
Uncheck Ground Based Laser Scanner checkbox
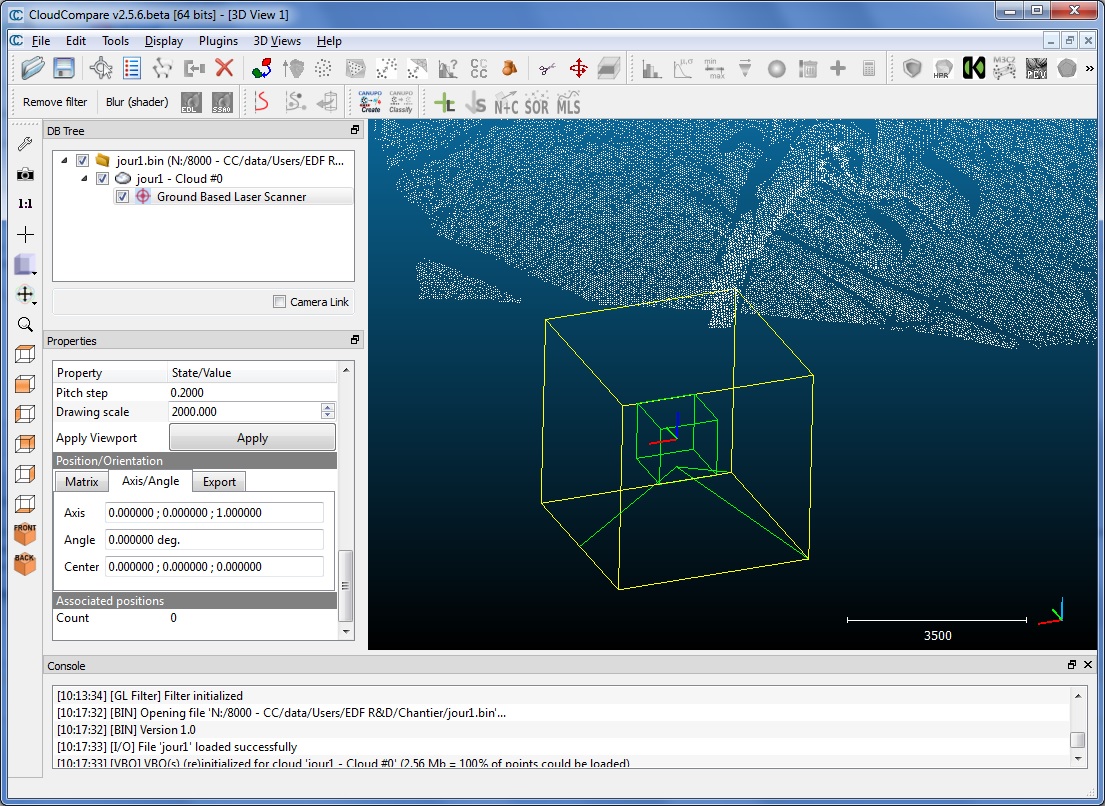click(x=122, y=197)
